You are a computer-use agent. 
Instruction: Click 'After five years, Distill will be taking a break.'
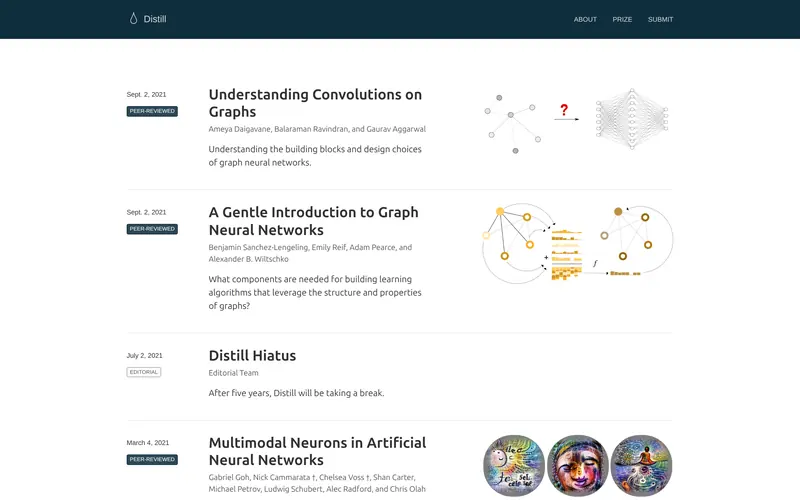coord(296,393)
